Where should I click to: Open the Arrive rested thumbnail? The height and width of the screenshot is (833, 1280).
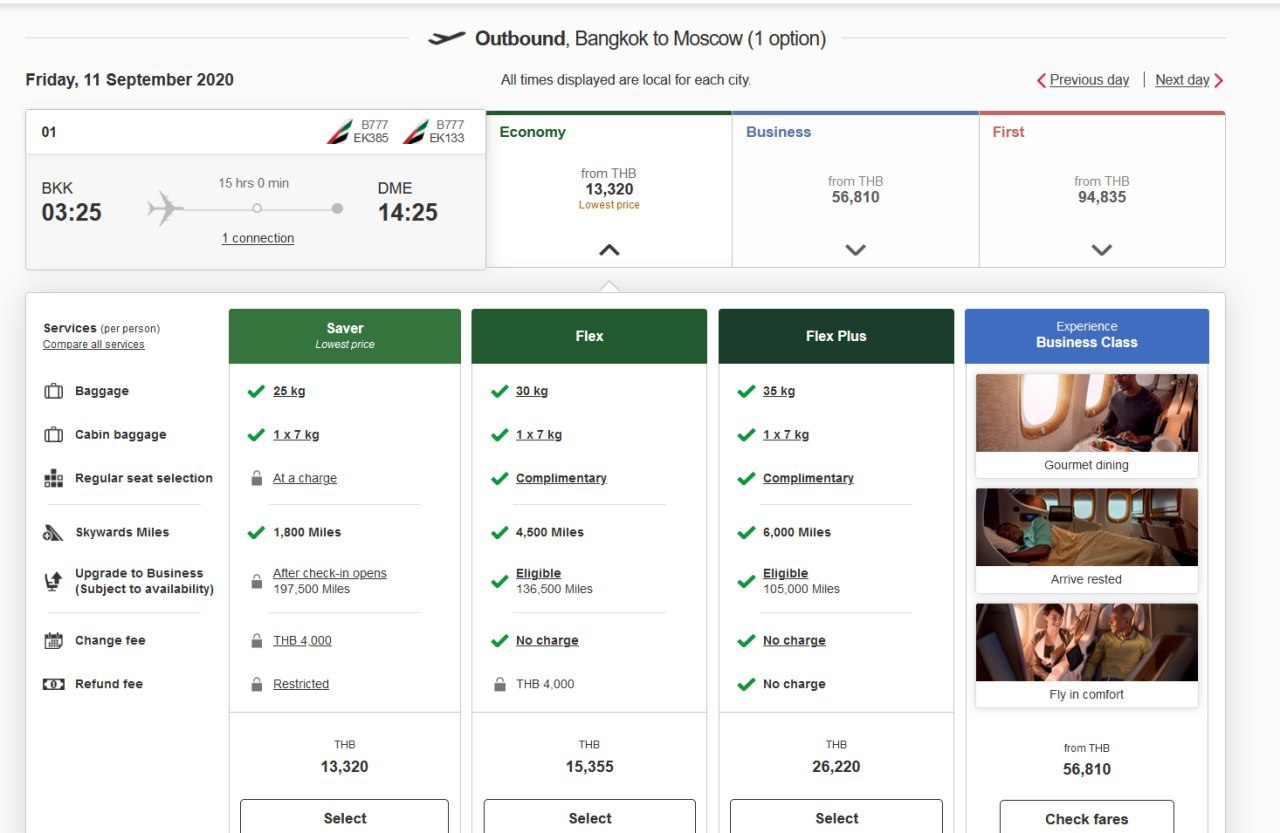pyautogui.click(x=1087, y=540)
